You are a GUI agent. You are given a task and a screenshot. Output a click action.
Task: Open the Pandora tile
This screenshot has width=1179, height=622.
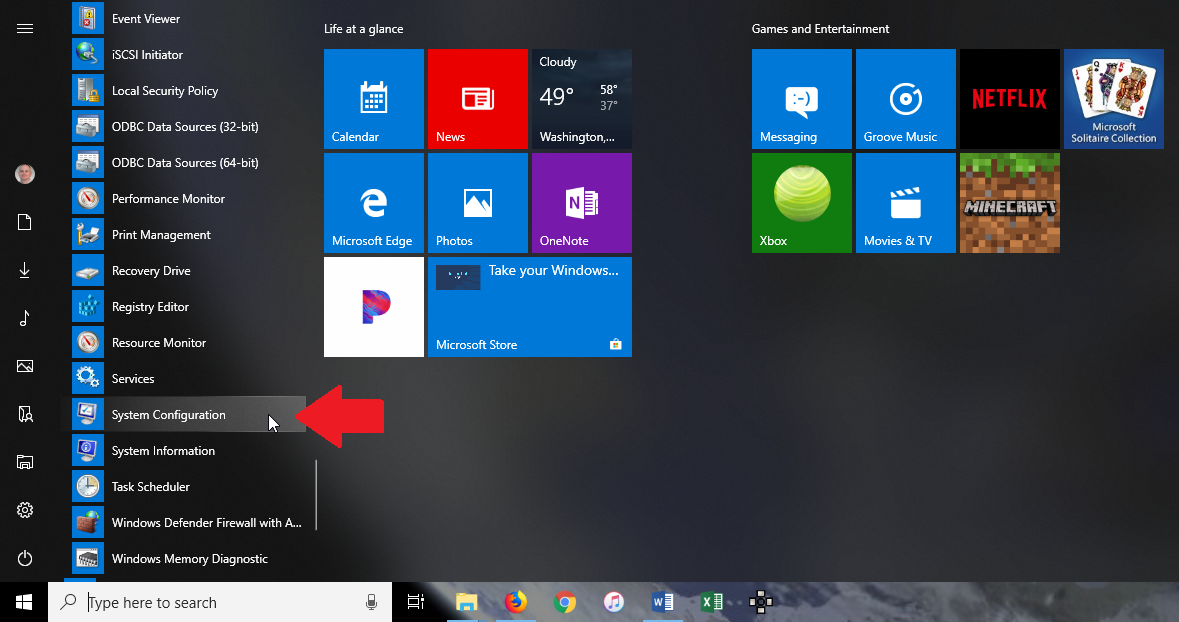coord(374,307)
